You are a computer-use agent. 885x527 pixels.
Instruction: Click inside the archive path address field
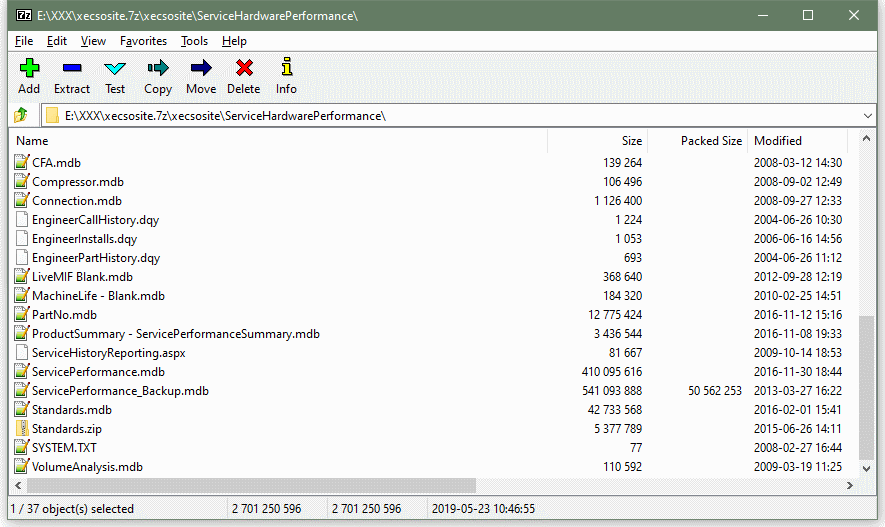[452, 116]
